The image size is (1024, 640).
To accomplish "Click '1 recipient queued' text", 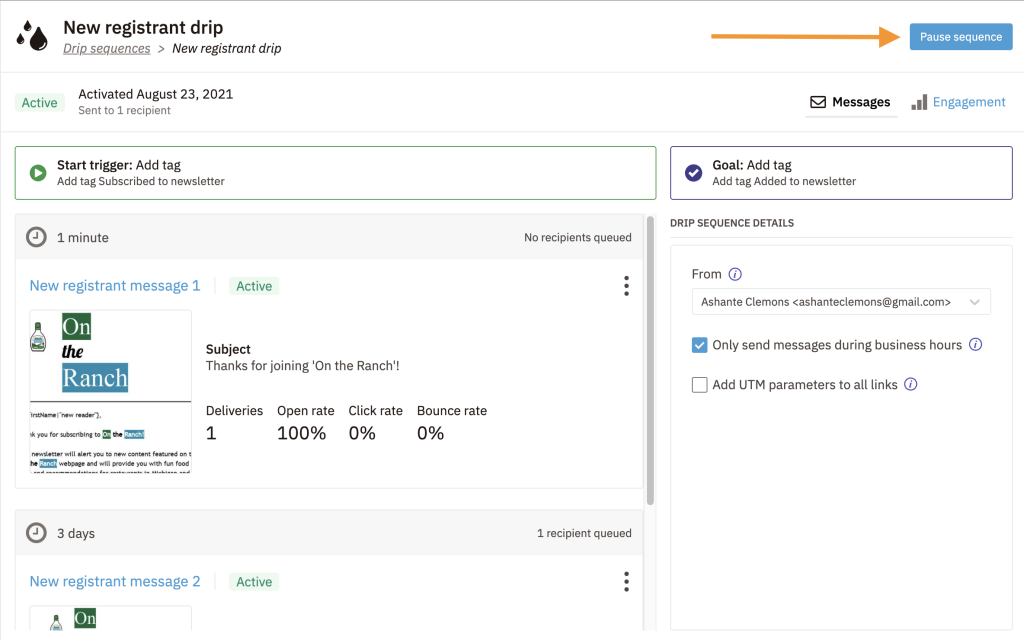I will 584,534.
